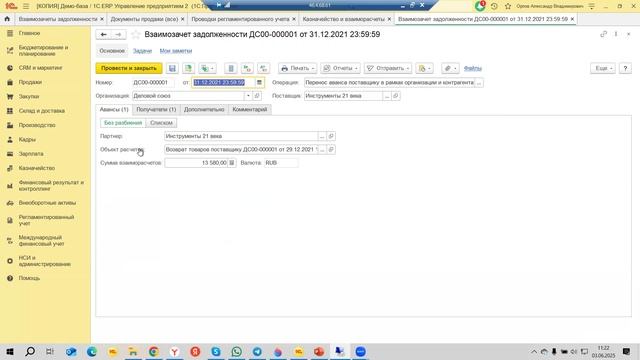This screenshot has width=640, height=360.
Task: Select supplier via Поставщик ellipsis button
Action: (x=387, y=96)
